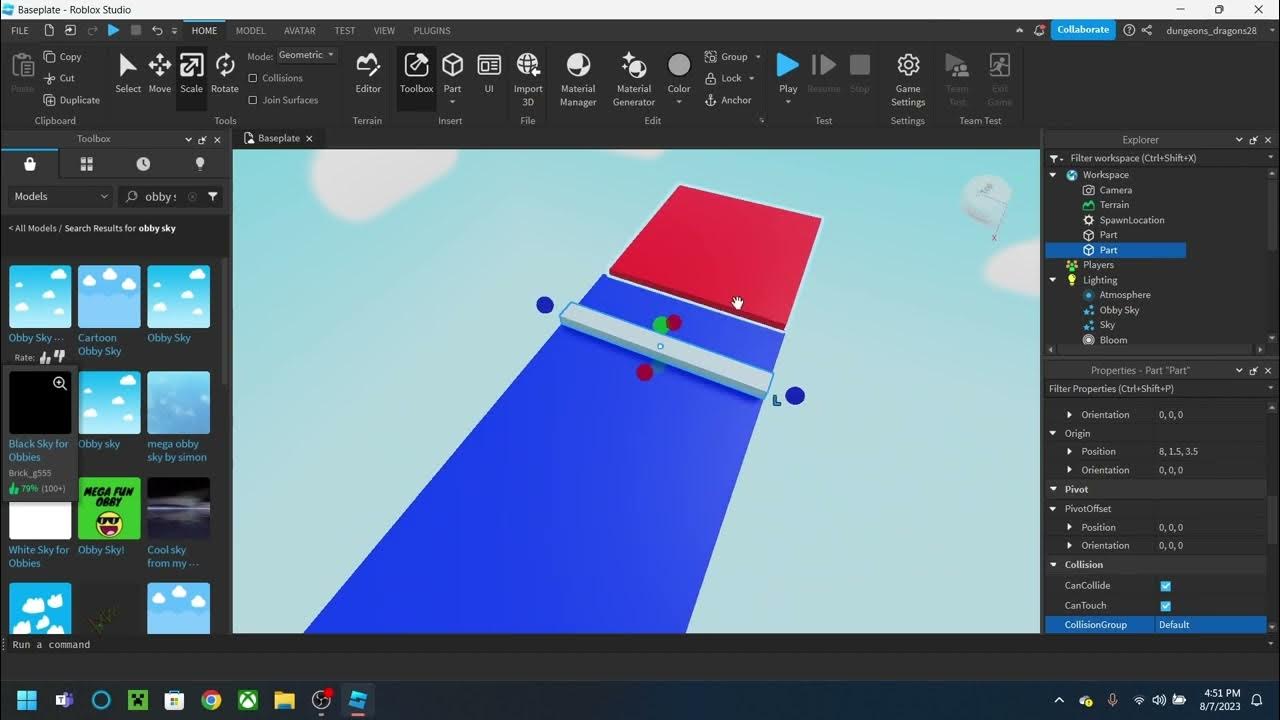The width and height of the screenshot is (1280, 720).
Task: Select Obby Sky under Lighting
Action: (1119, 310)
